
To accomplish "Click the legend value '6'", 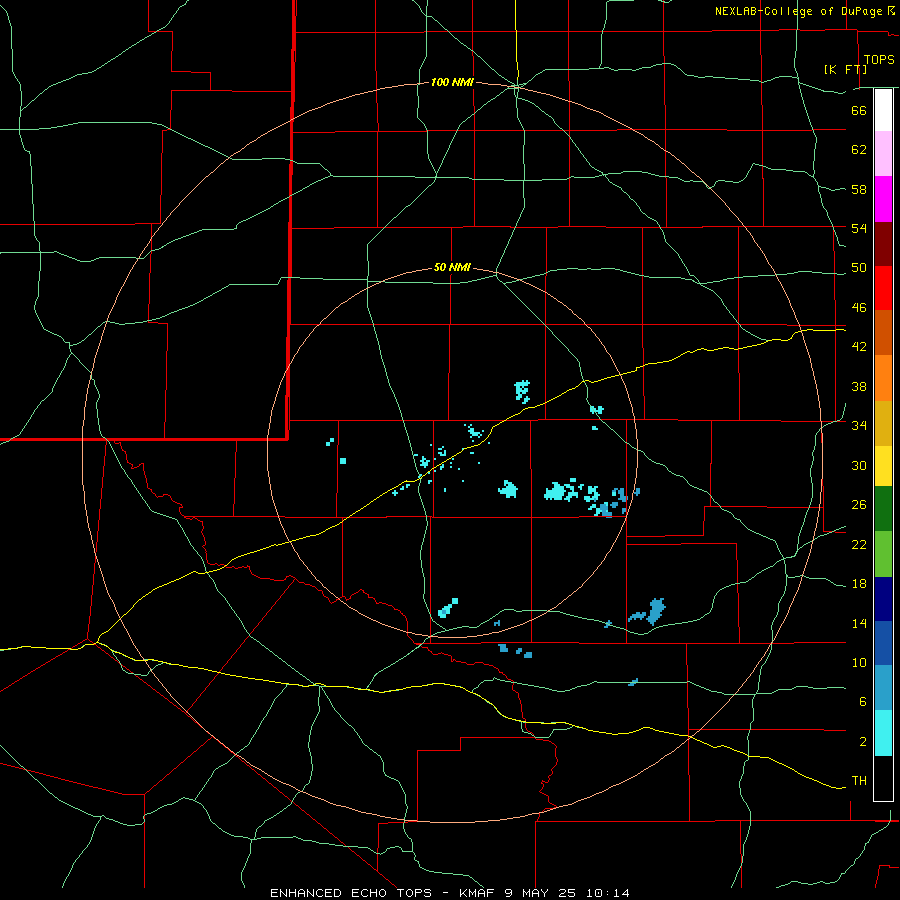I will click(x=863, y=702).
